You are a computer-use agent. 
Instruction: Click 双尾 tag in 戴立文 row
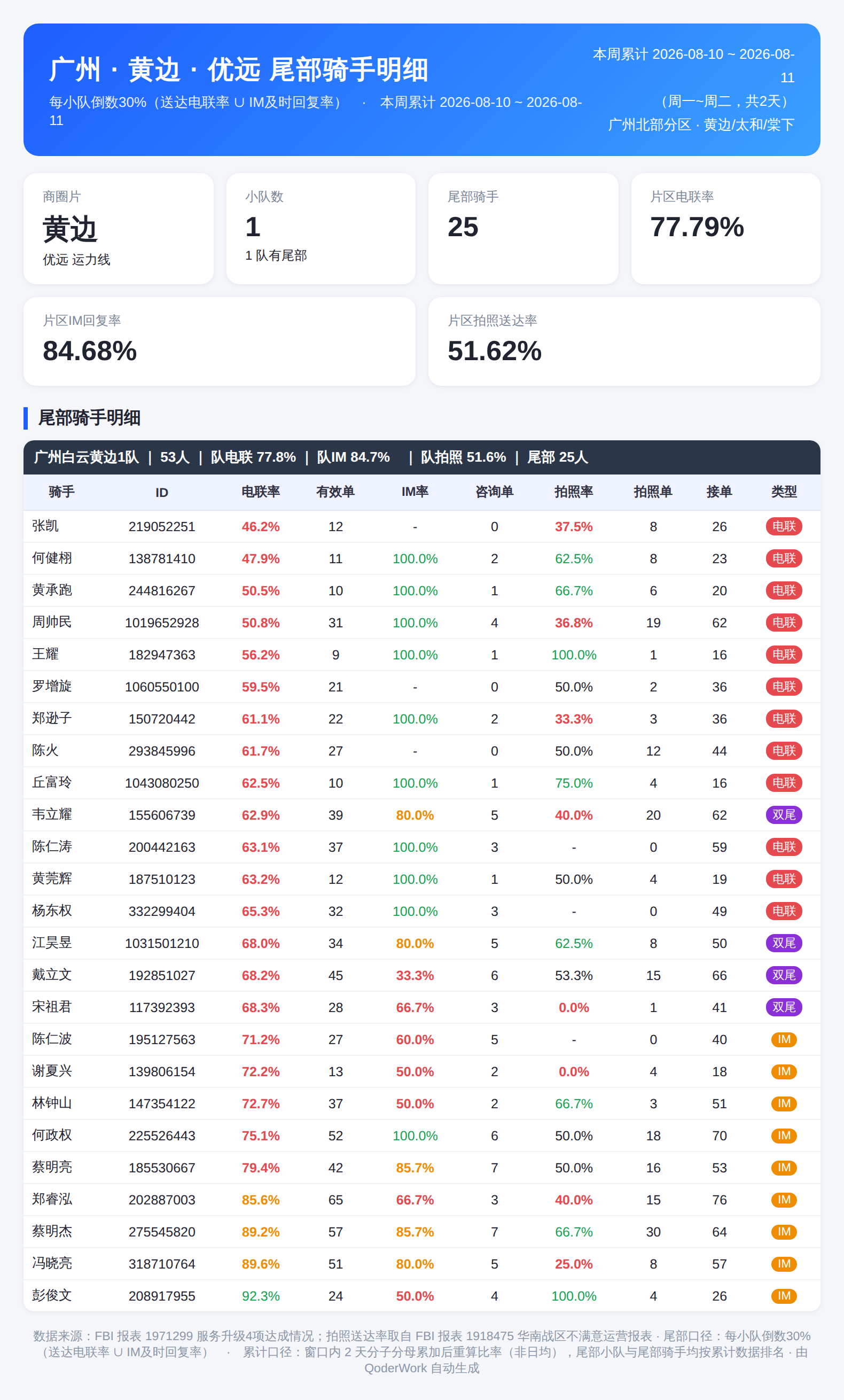tap(784, 976)
